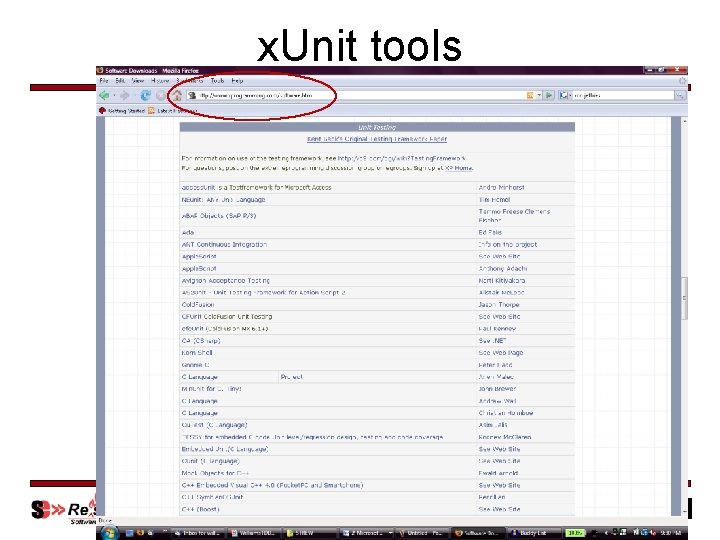This screenshot has height=540, width=720.
Task: Open the Korn Shell link
Action: pos(197,353)
